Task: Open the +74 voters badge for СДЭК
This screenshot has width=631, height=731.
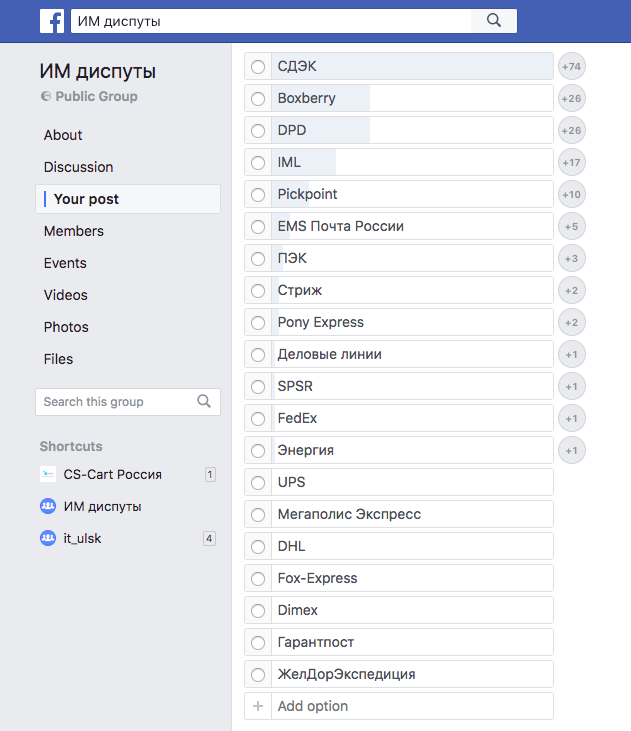Action: [x=571, y=67]
